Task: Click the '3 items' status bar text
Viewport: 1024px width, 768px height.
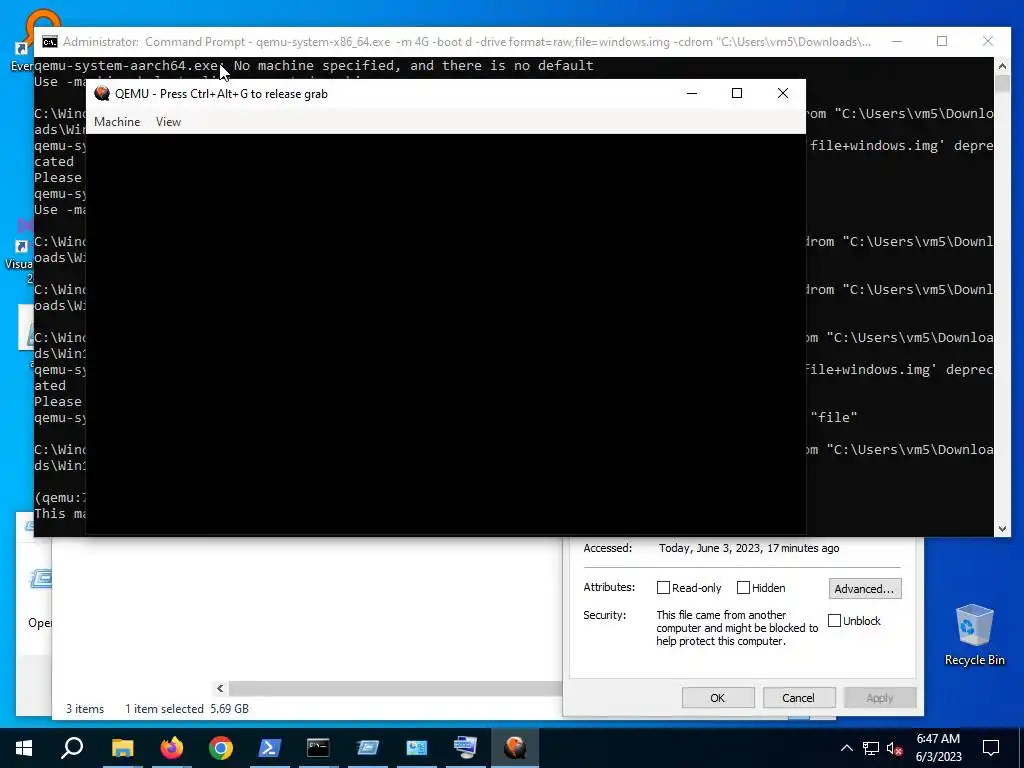Action: point(85,709)
